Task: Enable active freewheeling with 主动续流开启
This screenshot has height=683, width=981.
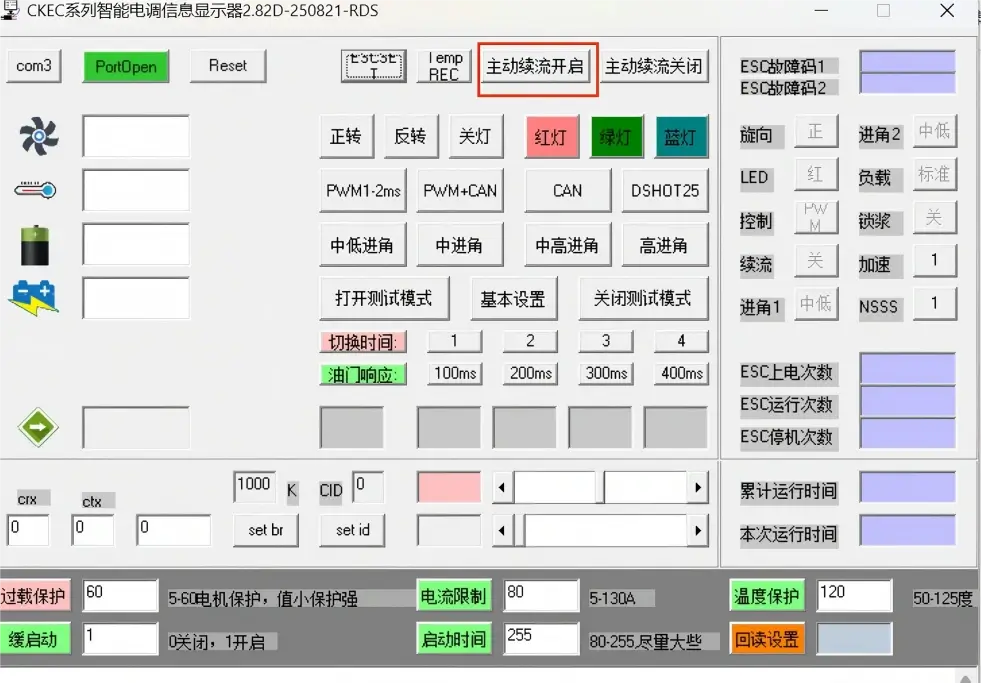Action: click(537, 67)
